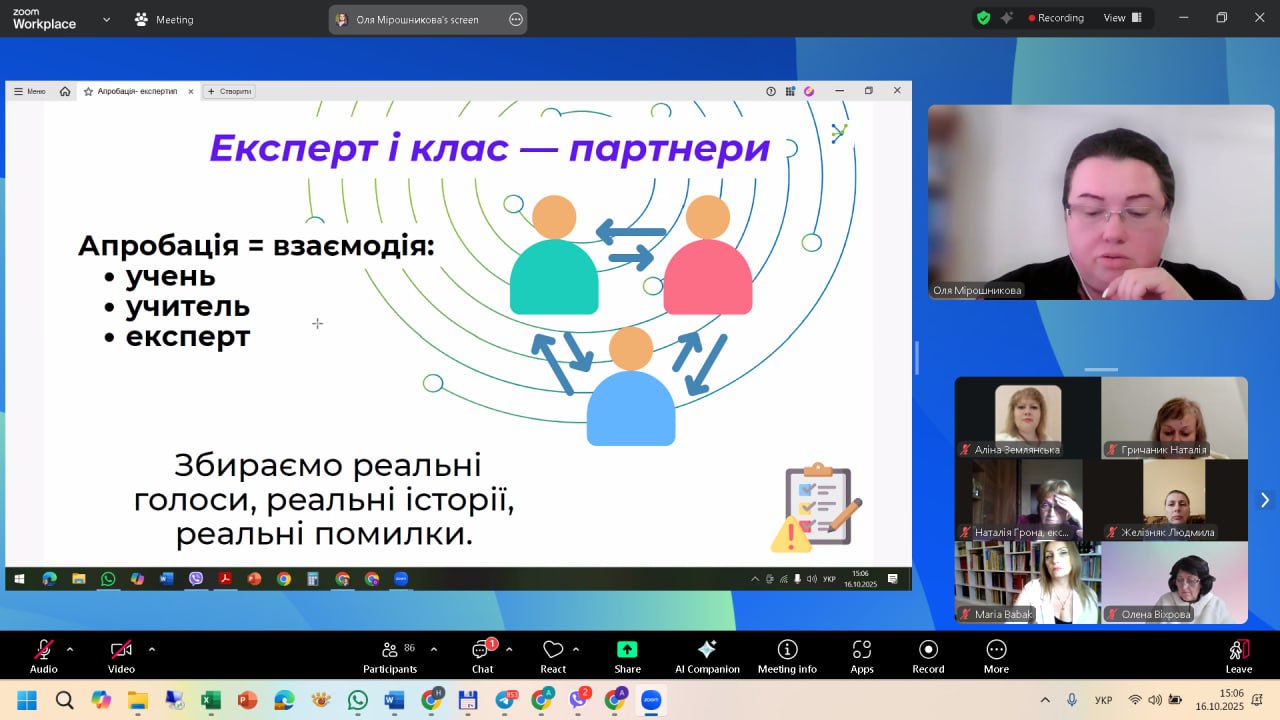The image size is (1280, 720).
Task: Open the View layout dropdown
Action: 1122,18
